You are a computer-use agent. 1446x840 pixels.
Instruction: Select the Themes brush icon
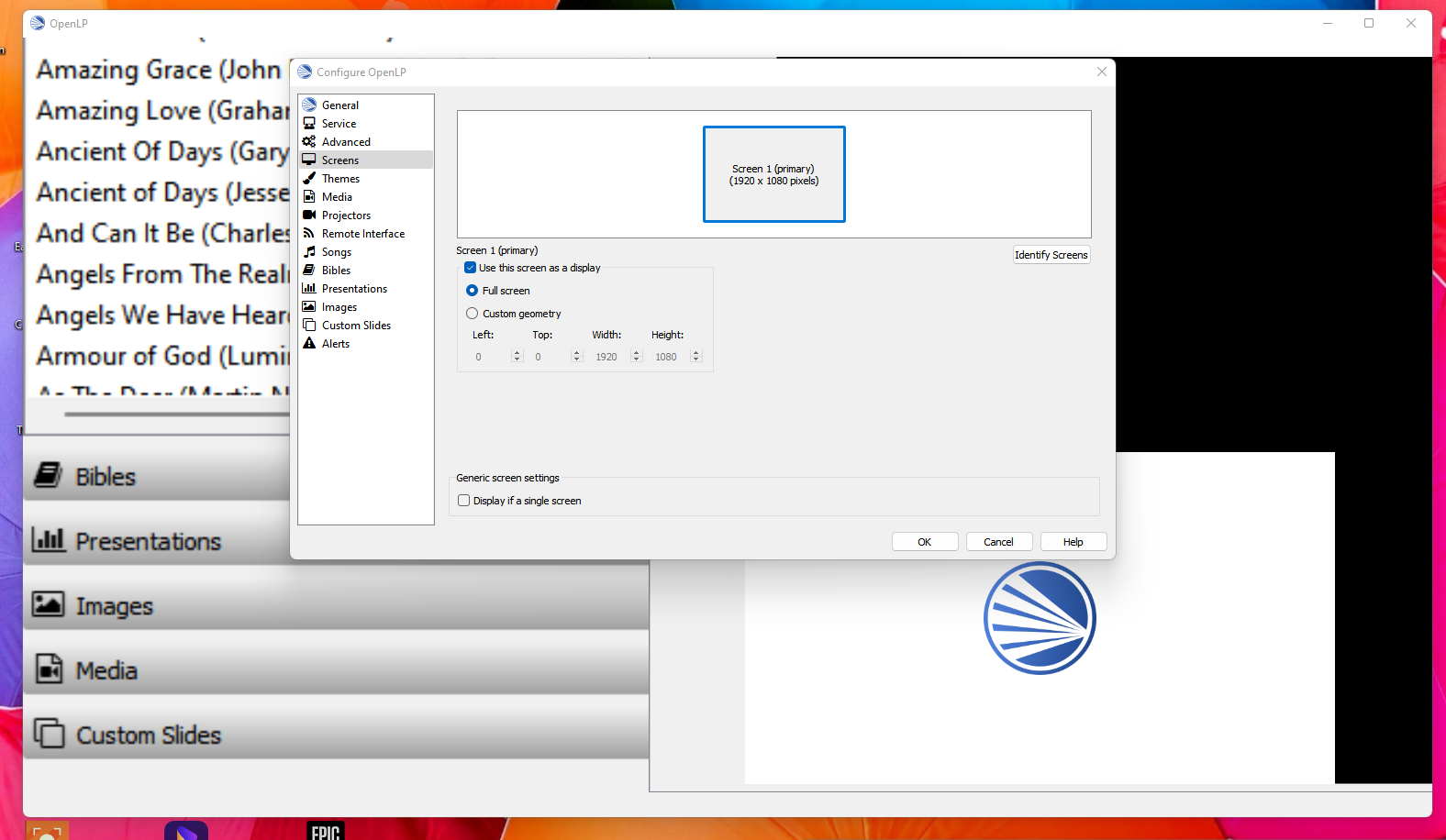click(x=309, y=178)
